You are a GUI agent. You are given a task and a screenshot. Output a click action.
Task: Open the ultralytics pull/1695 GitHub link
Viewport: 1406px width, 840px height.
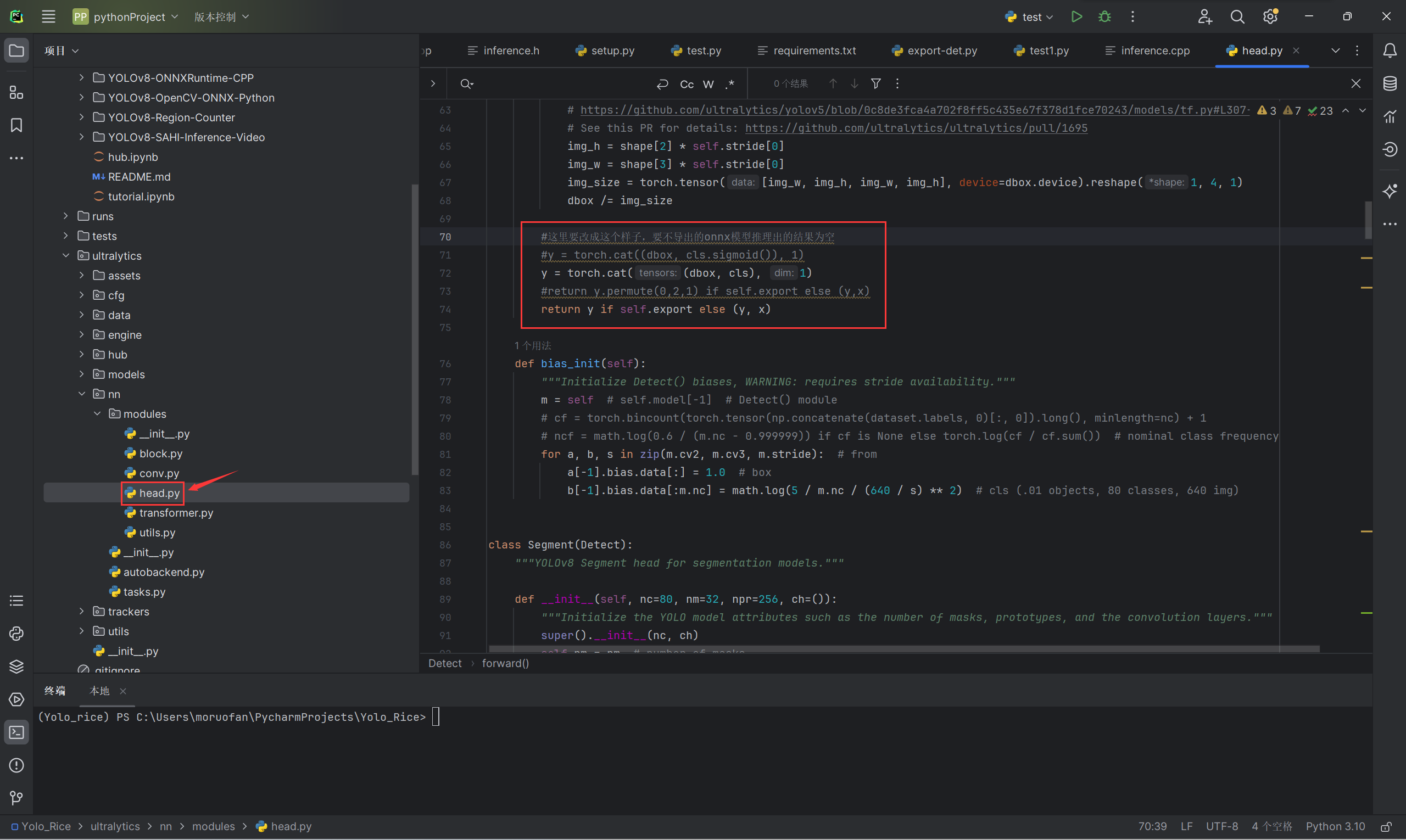click(x=916, y=128)
